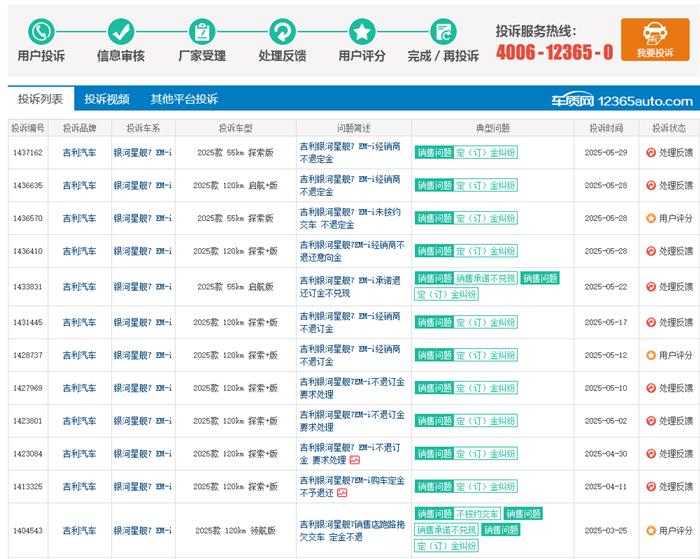
Task: Click the 处理反馈 status icon for complaint 1437162
Action: tap(651, 153)
